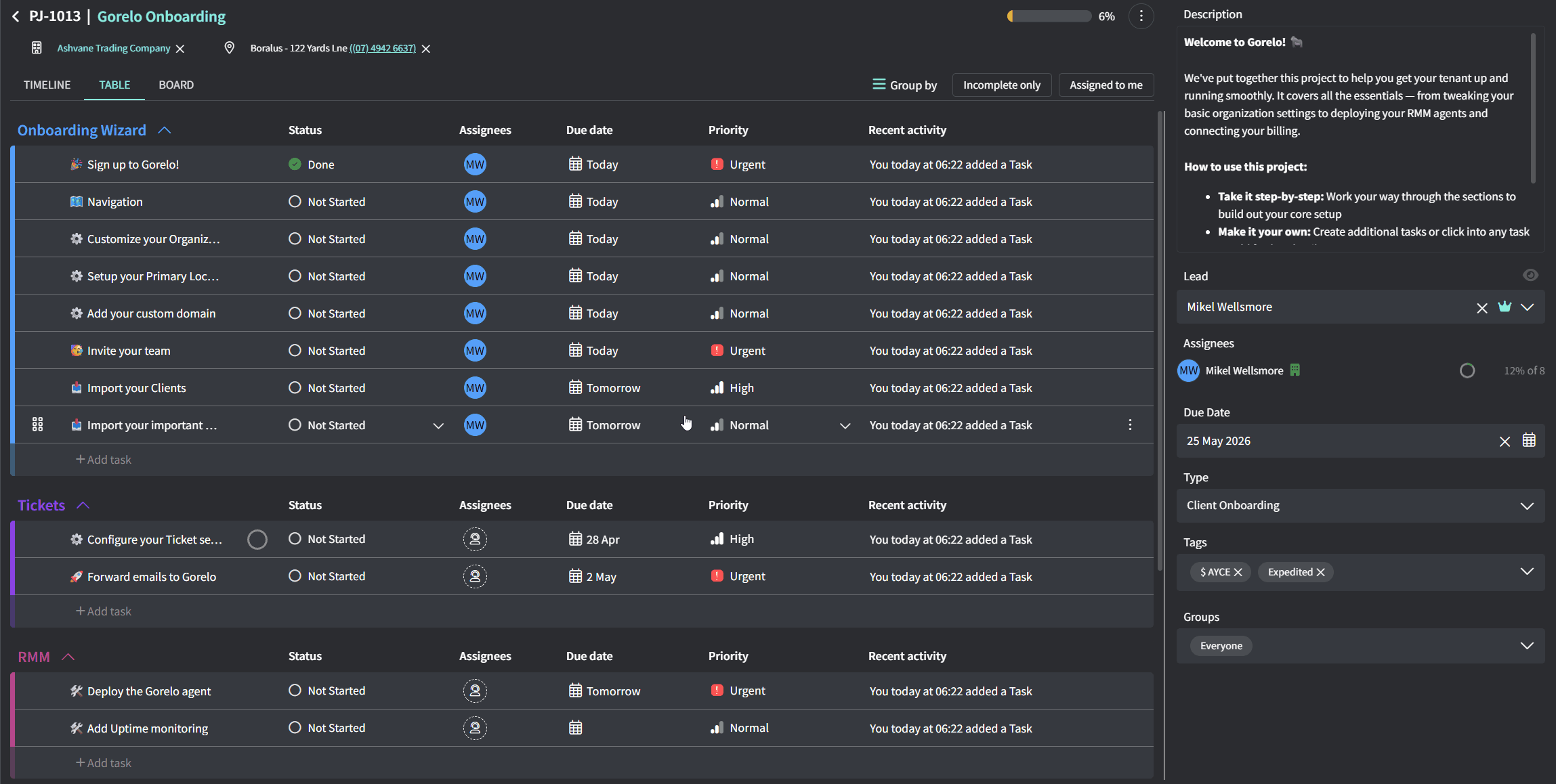
Task: Switch to the TIMELINE tab
Action: pos(47,85)
